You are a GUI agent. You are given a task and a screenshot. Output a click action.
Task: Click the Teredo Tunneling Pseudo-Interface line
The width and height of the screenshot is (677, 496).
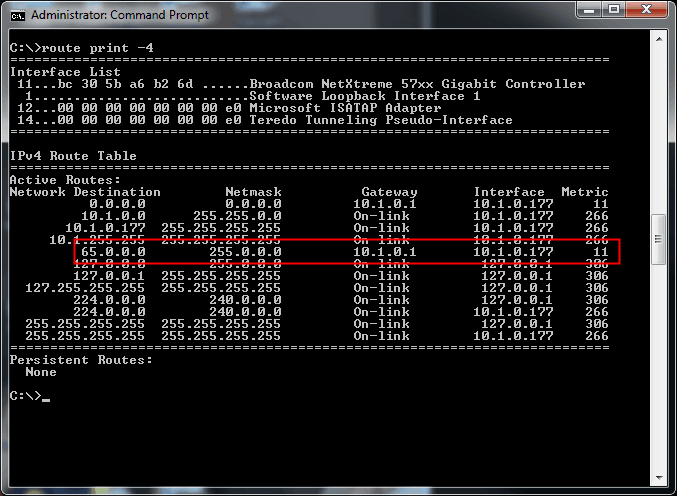(x=265, y=120)
